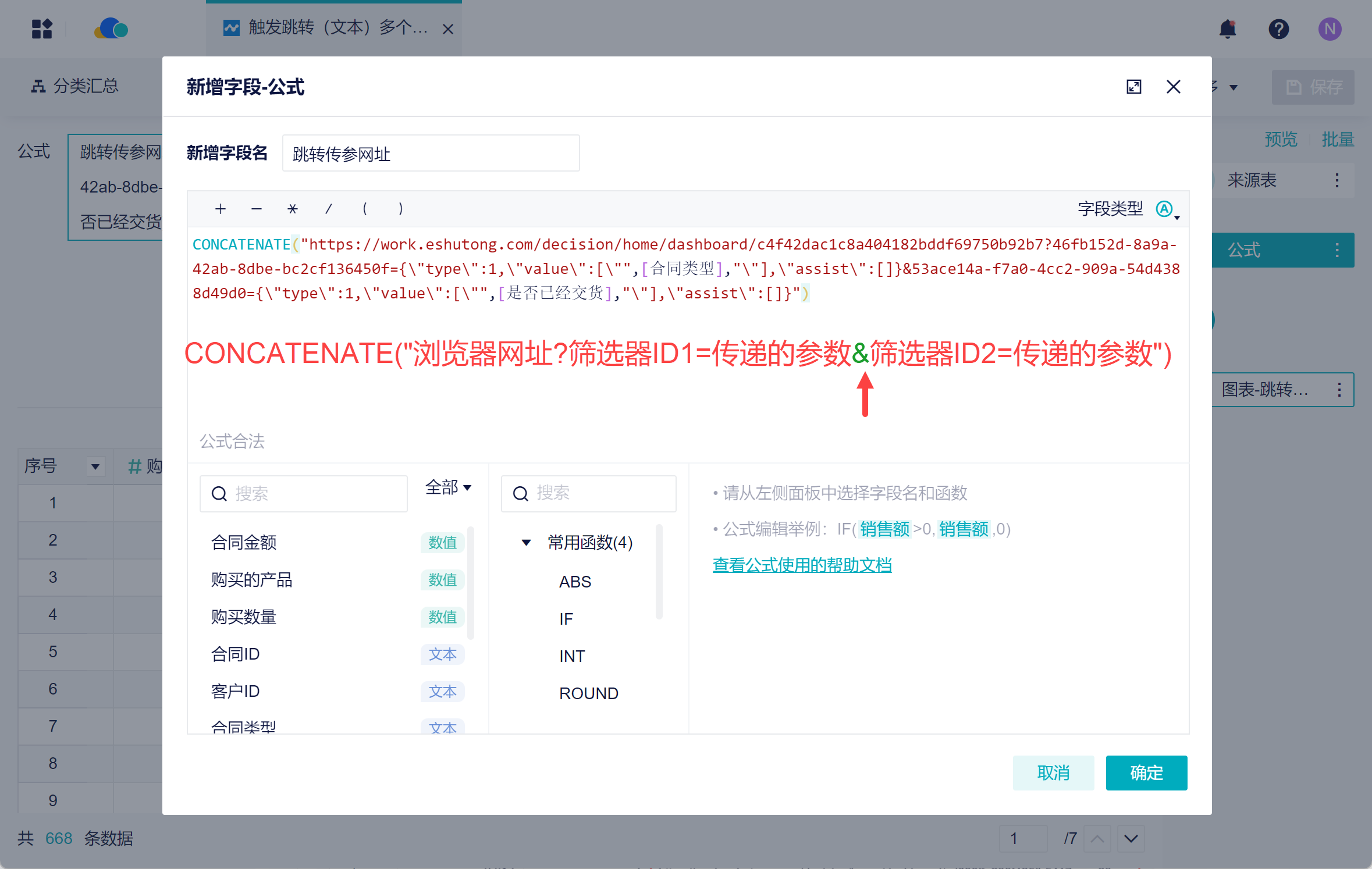Select the ROUND function

pyautogui.click(x=588, y=693)
